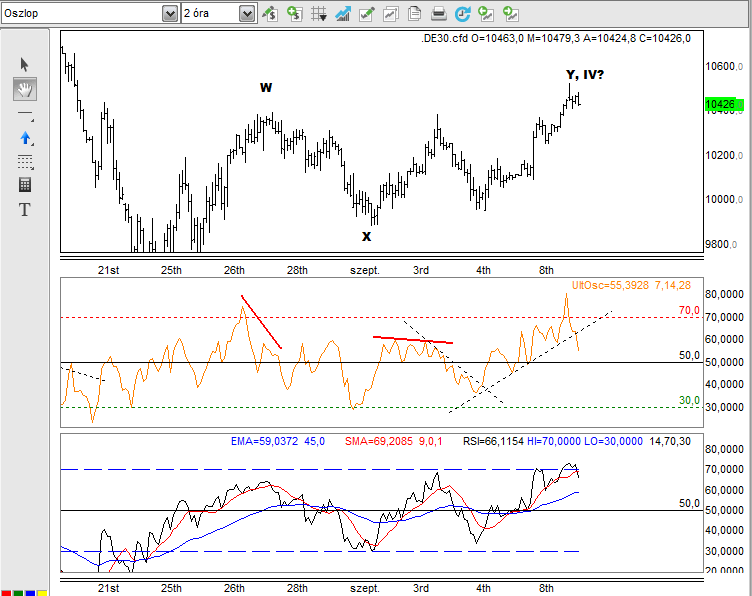752x596 pixels.
Task: Click the indicators blue-arrow chart icon
Action: point(342,13)
